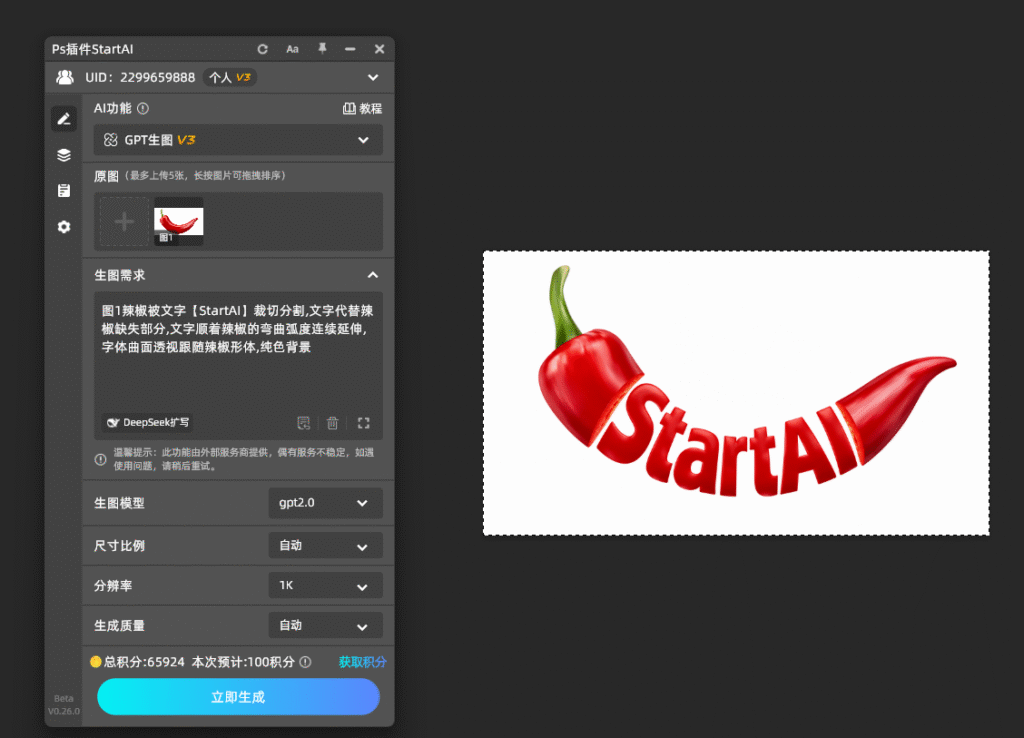Clear prompt with the trash icon
Image resolution: width=1024 pixels, height=738 pixels.
[332, 423]
